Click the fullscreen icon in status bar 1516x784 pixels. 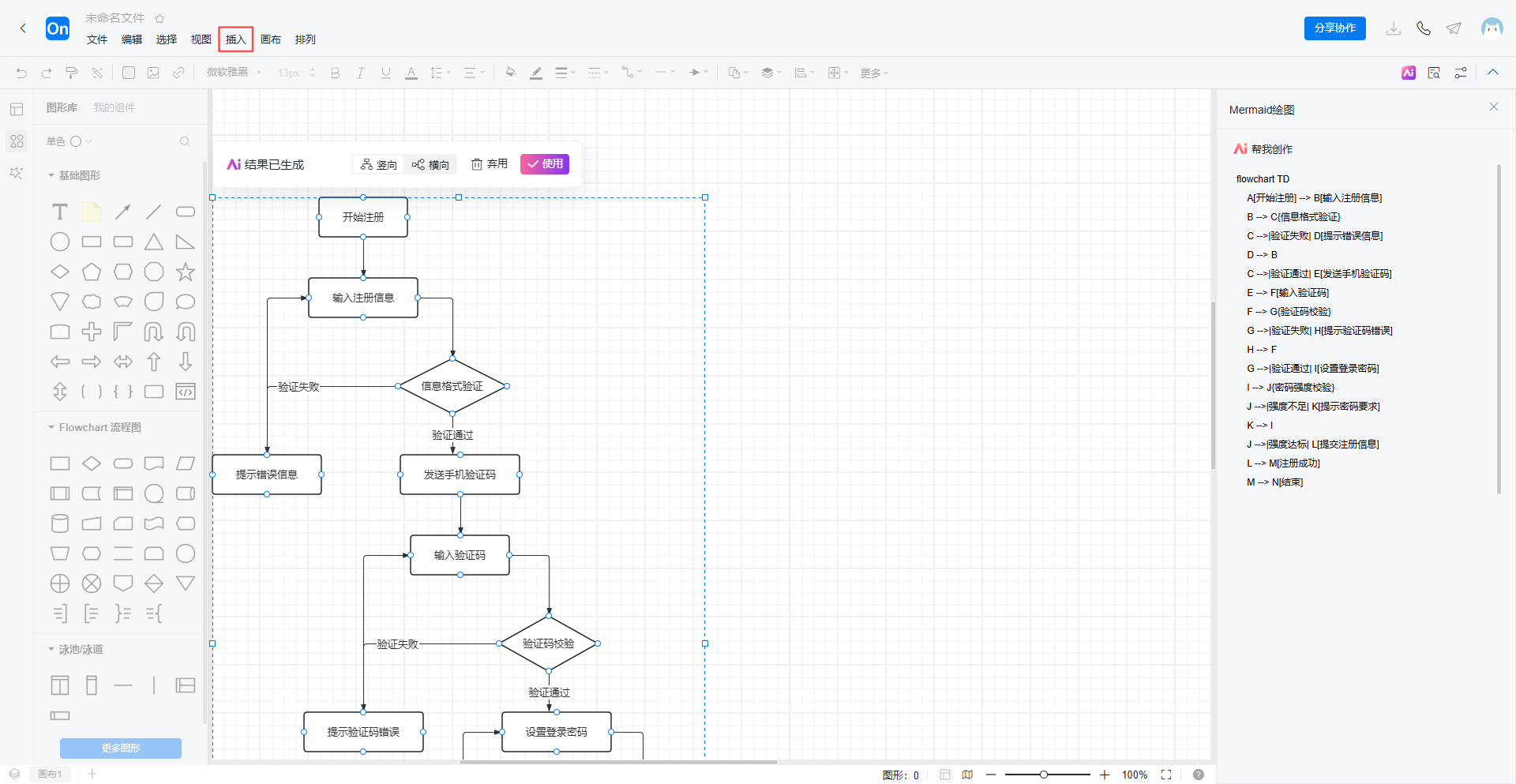[1166, 775]
